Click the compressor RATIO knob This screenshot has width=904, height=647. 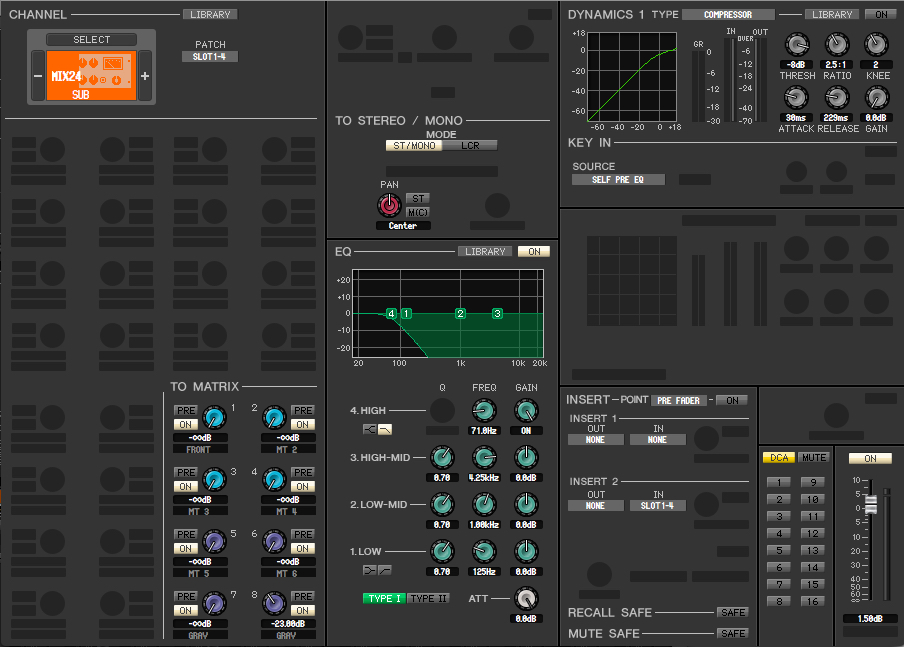(837, 44)
